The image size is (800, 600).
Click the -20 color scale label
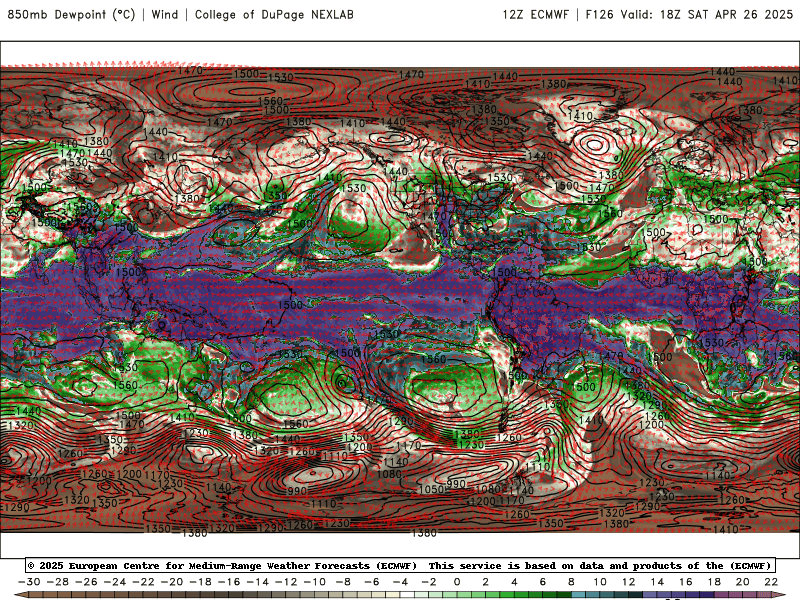[172, 582]
